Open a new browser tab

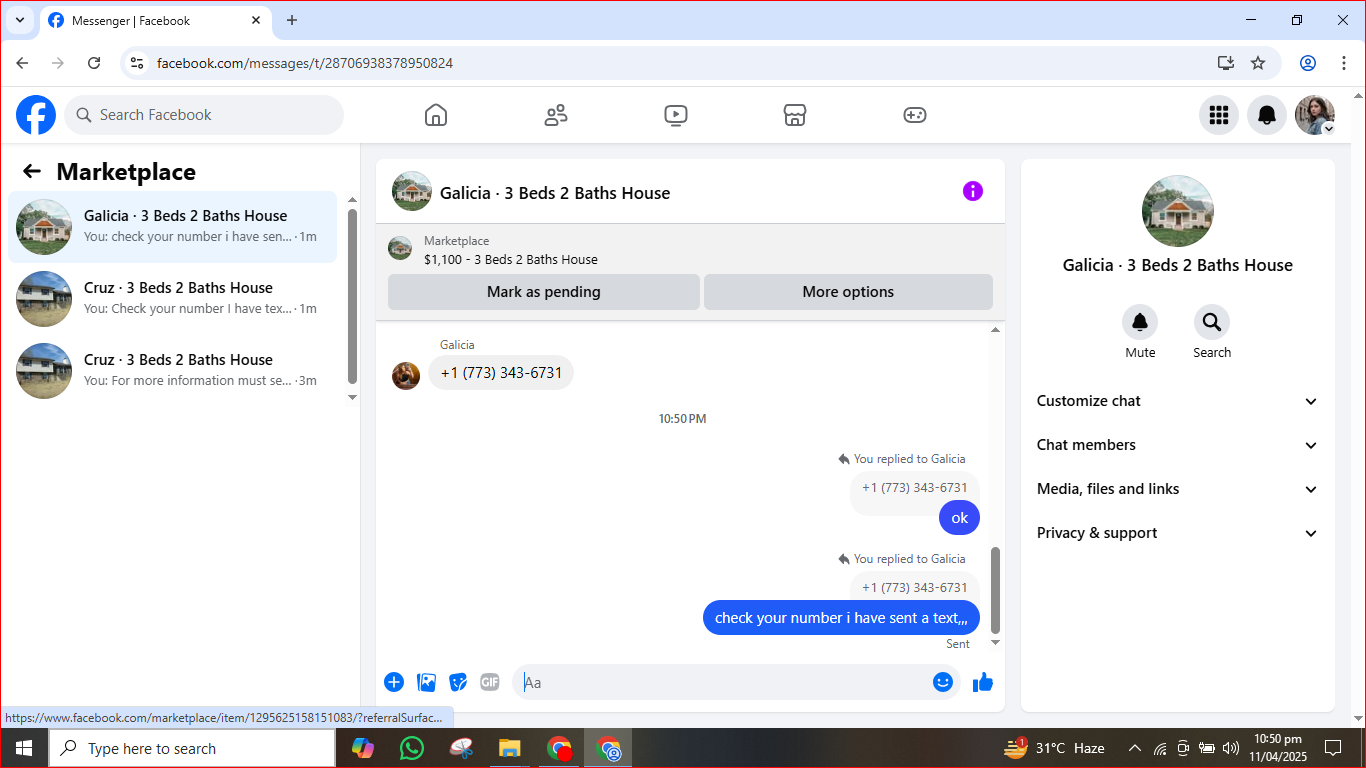292,20
